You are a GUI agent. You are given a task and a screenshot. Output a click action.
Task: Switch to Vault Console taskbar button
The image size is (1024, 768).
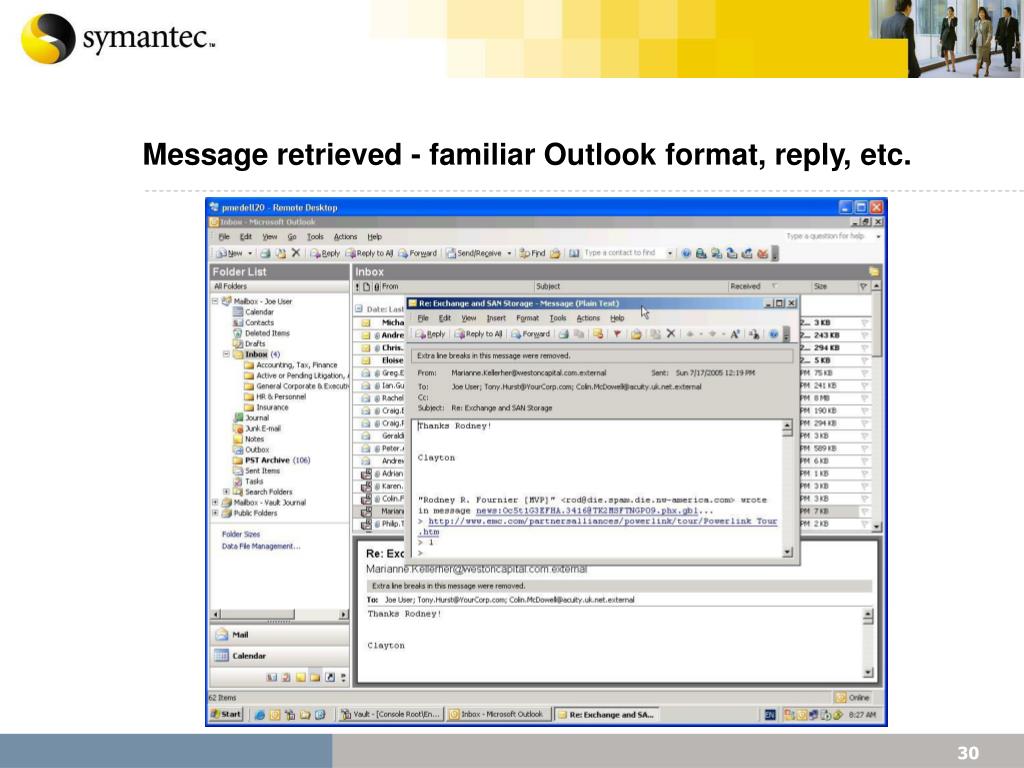(x=391, y=714)
